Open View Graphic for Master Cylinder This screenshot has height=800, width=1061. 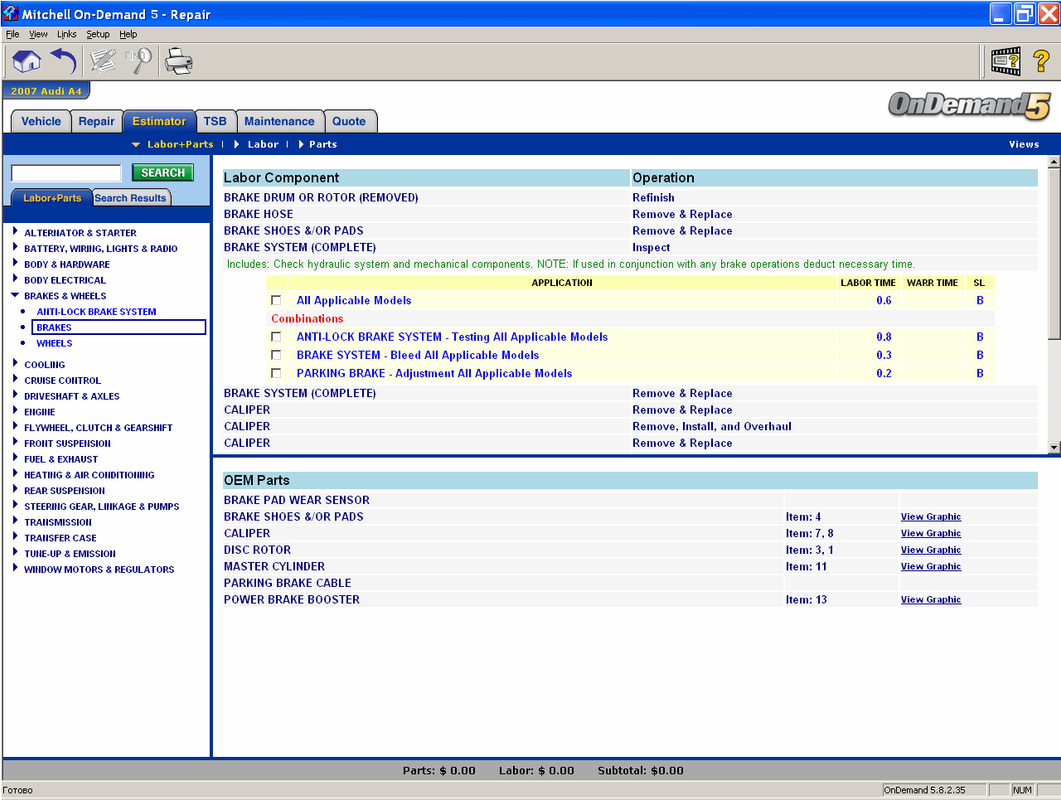click(x=930, y=566)
